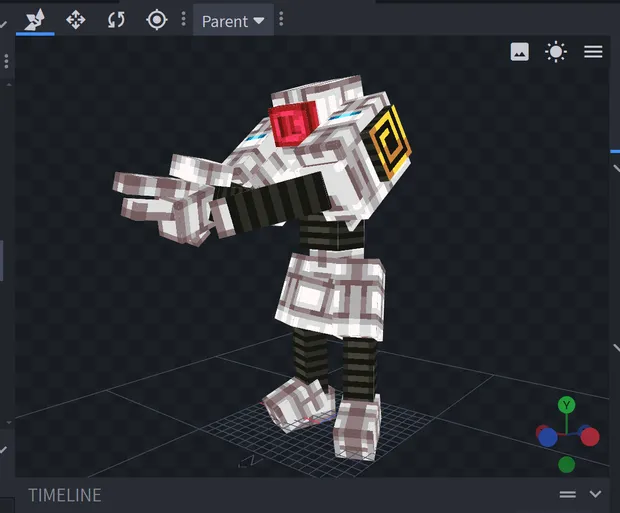Select the highlighted first tool in the toolbar
This screenshot has height=513, width=620.
click(x=33, y=19)
